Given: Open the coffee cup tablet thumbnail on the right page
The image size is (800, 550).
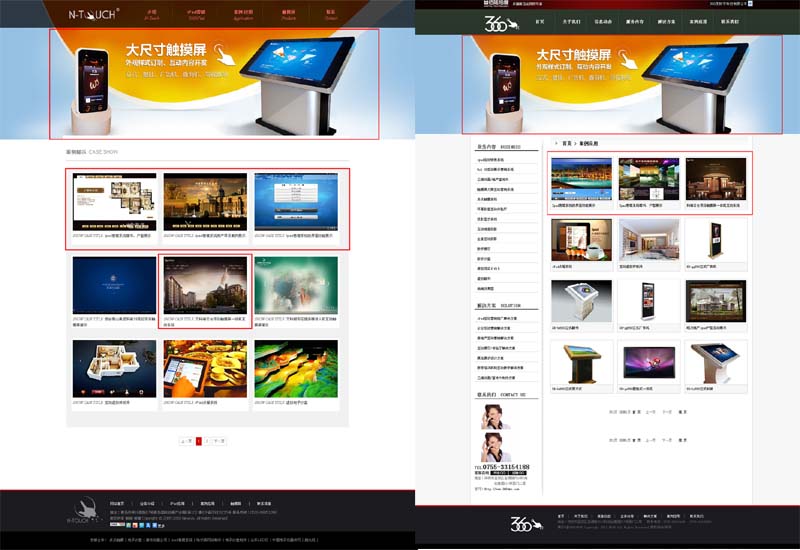Looking at the screenshot, I should (579, 240).
